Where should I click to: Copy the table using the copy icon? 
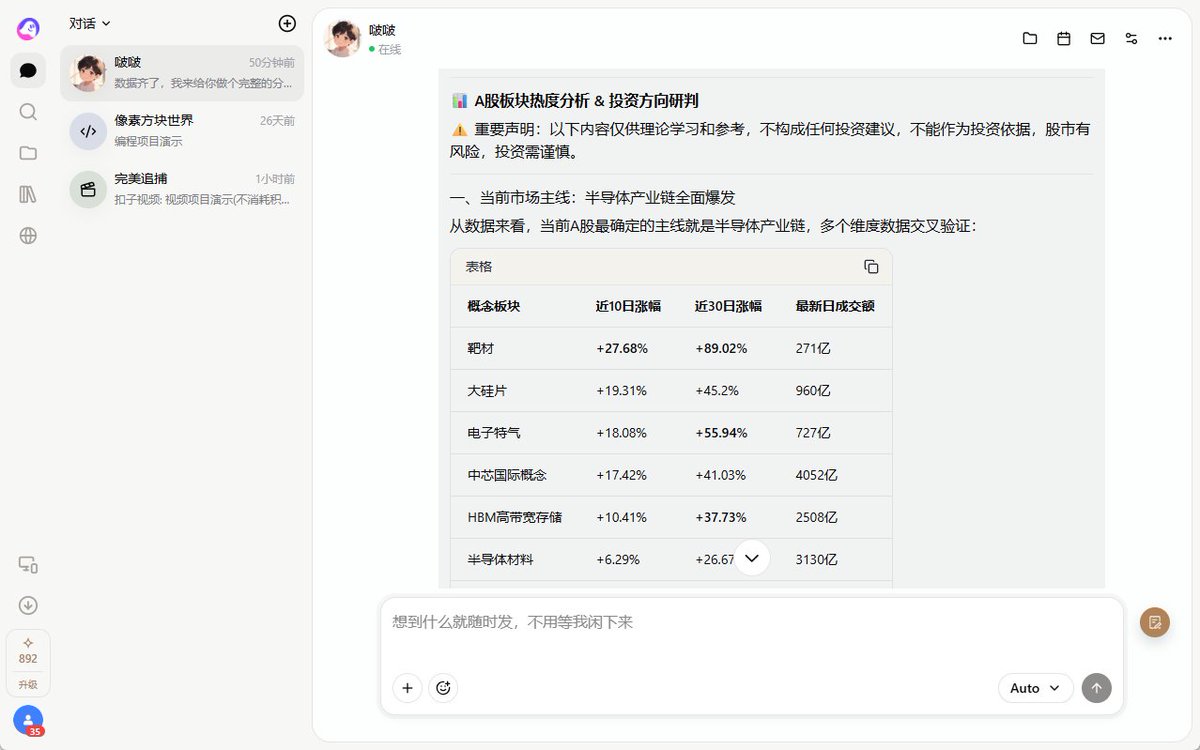(x=871, y=267)
